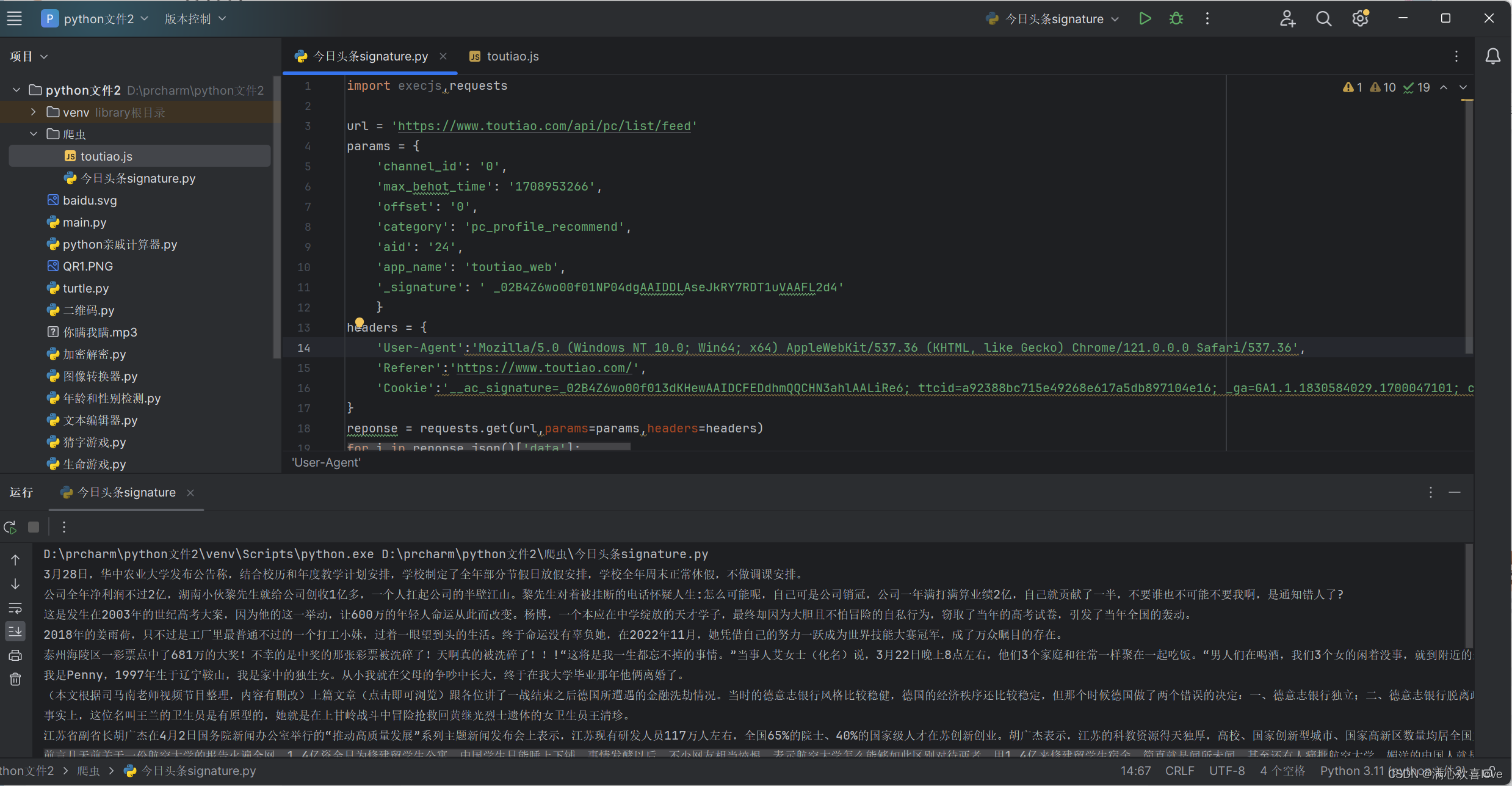This screenshot has height=786, width=1512.
Task: Open the main hamburger menu
Action: click(x=15, y=19)
